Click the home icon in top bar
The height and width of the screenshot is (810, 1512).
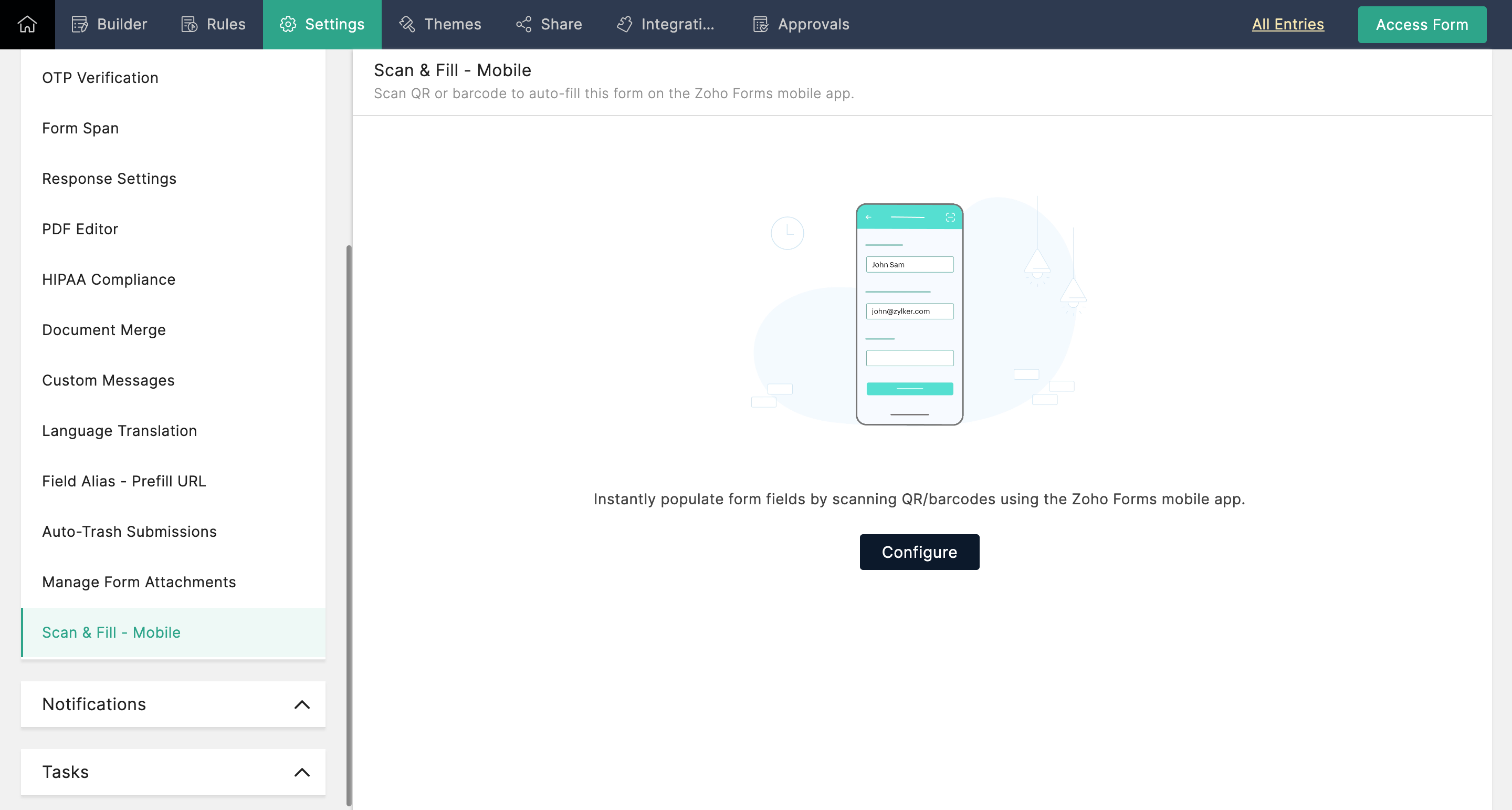pyautogui.click(x=27, y=24)
